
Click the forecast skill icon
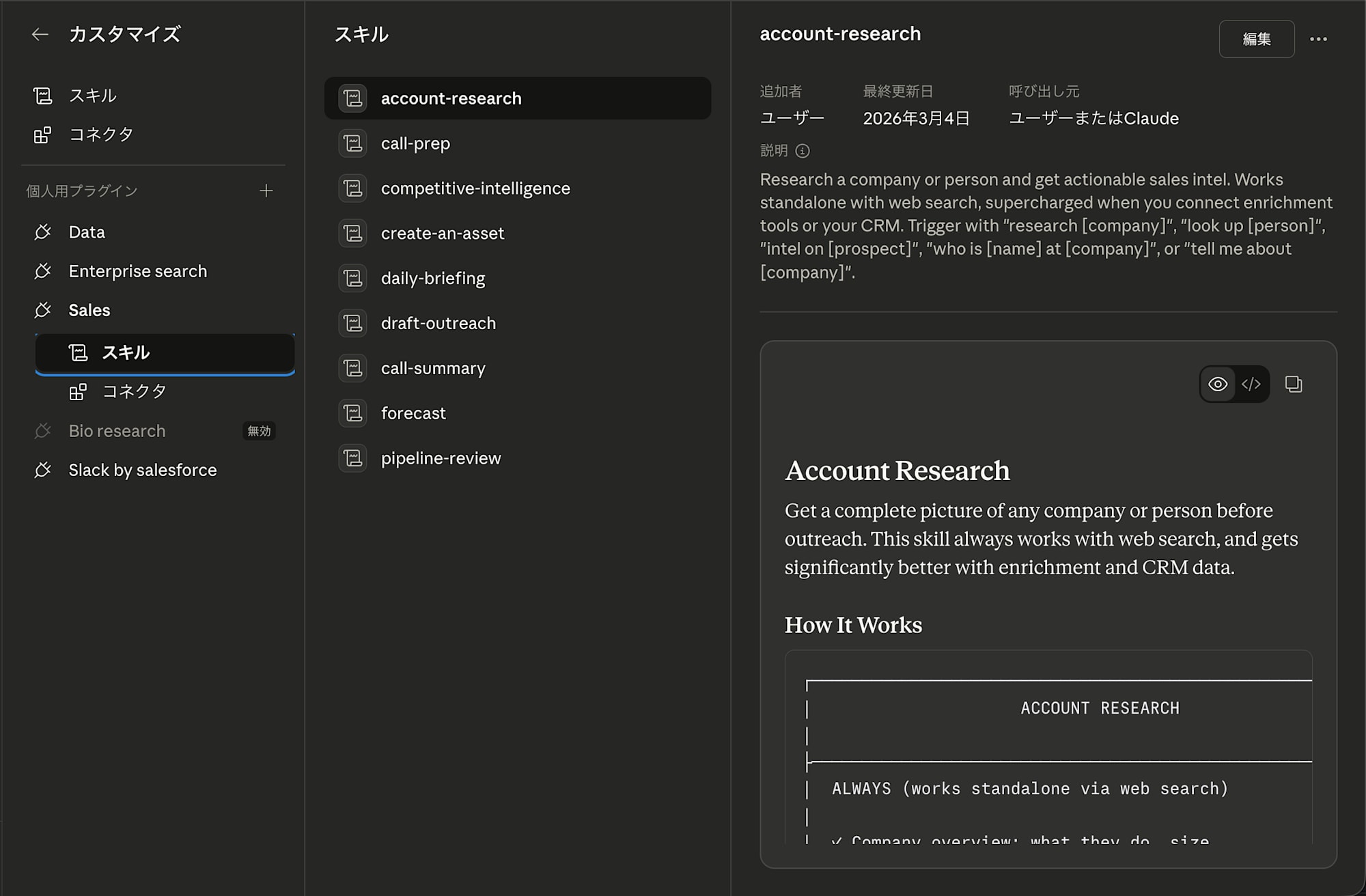click(353, 413)
